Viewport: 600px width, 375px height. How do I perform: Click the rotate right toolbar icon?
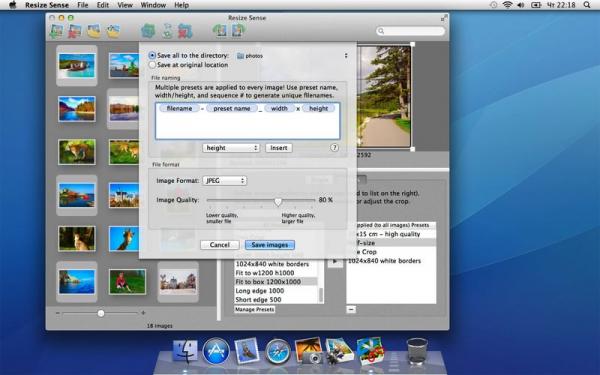tap(238, 31)
